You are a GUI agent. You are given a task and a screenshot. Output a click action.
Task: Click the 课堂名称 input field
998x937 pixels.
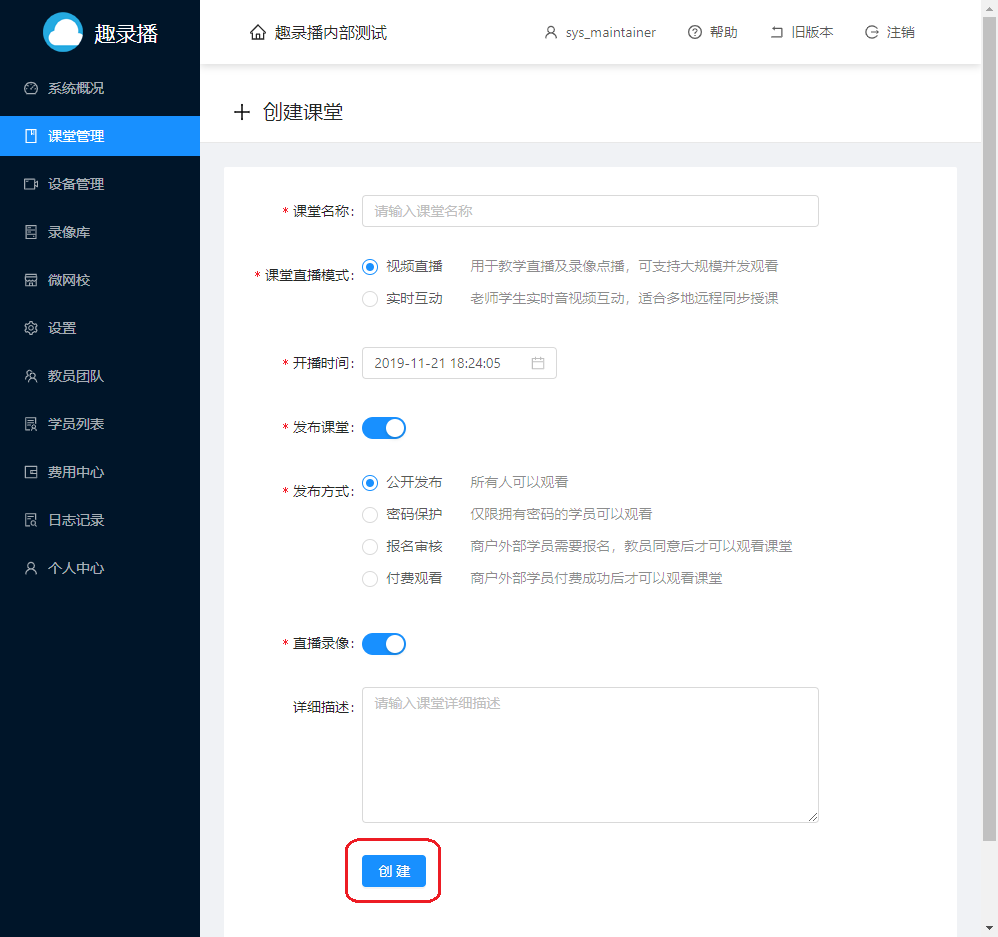point(590,211)
